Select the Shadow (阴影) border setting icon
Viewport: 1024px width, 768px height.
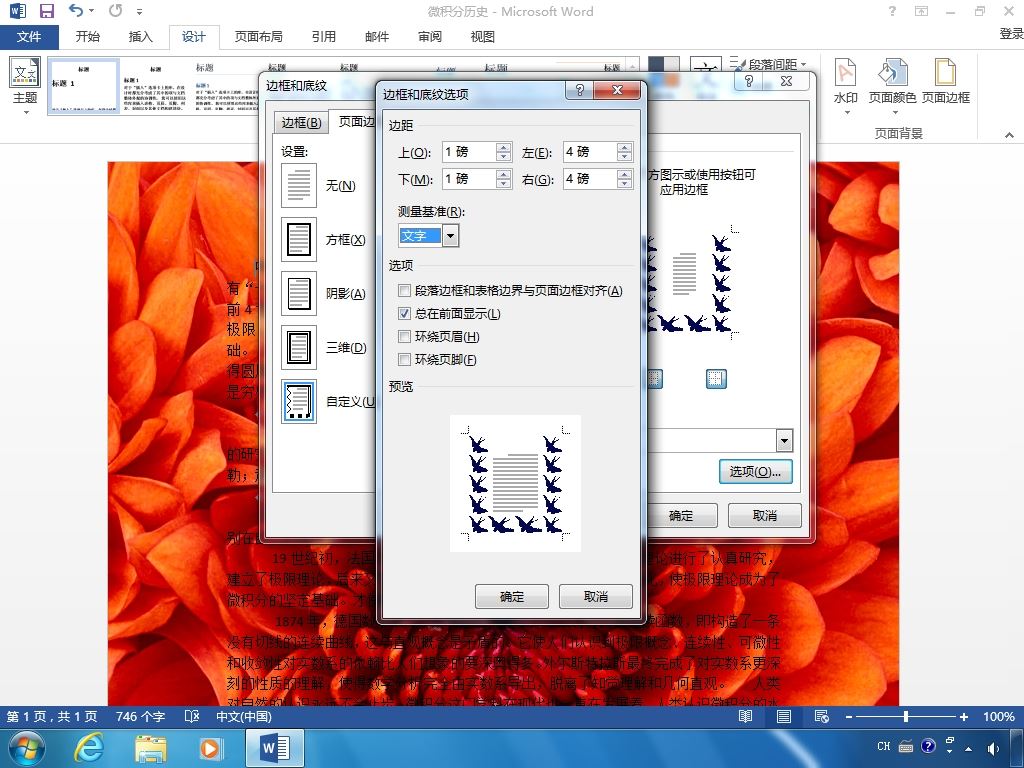[x=299, y=293]
